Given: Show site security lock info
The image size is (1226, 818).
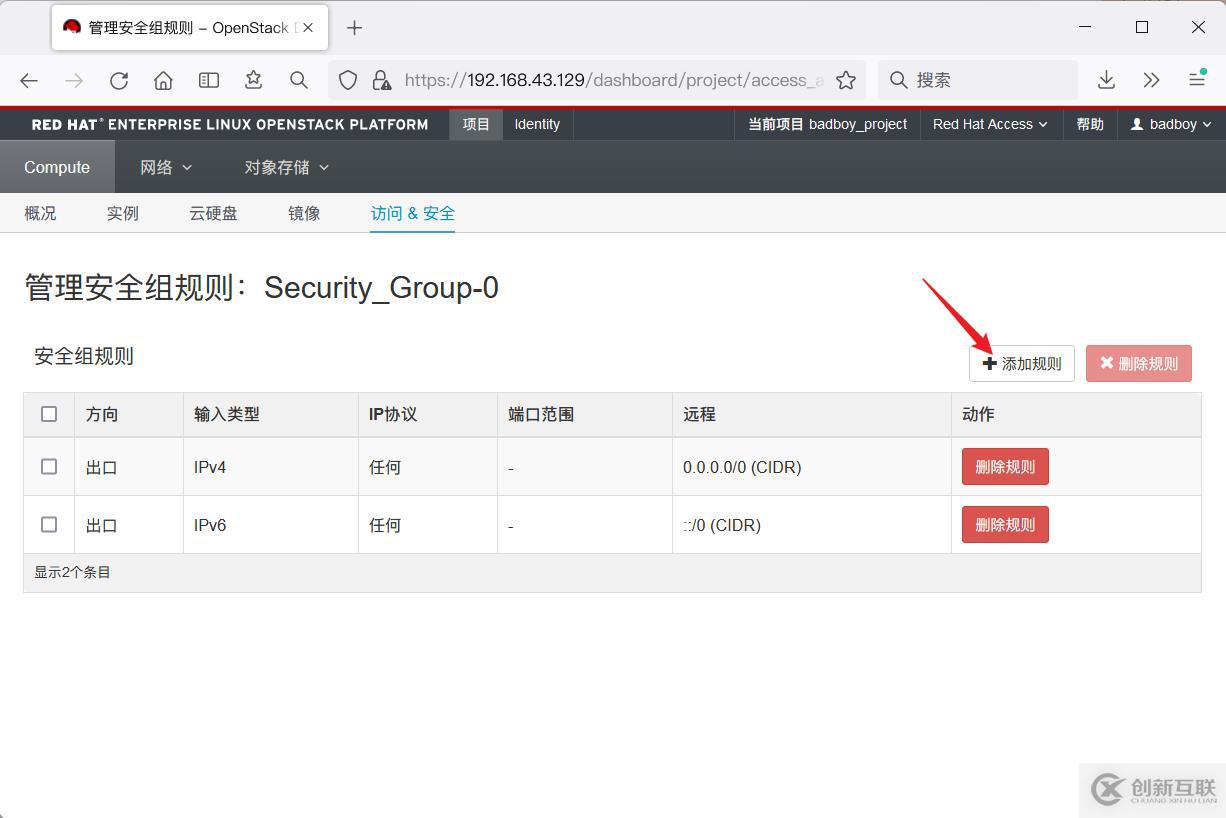Looking at the screenshot, I should click(381, 80).
